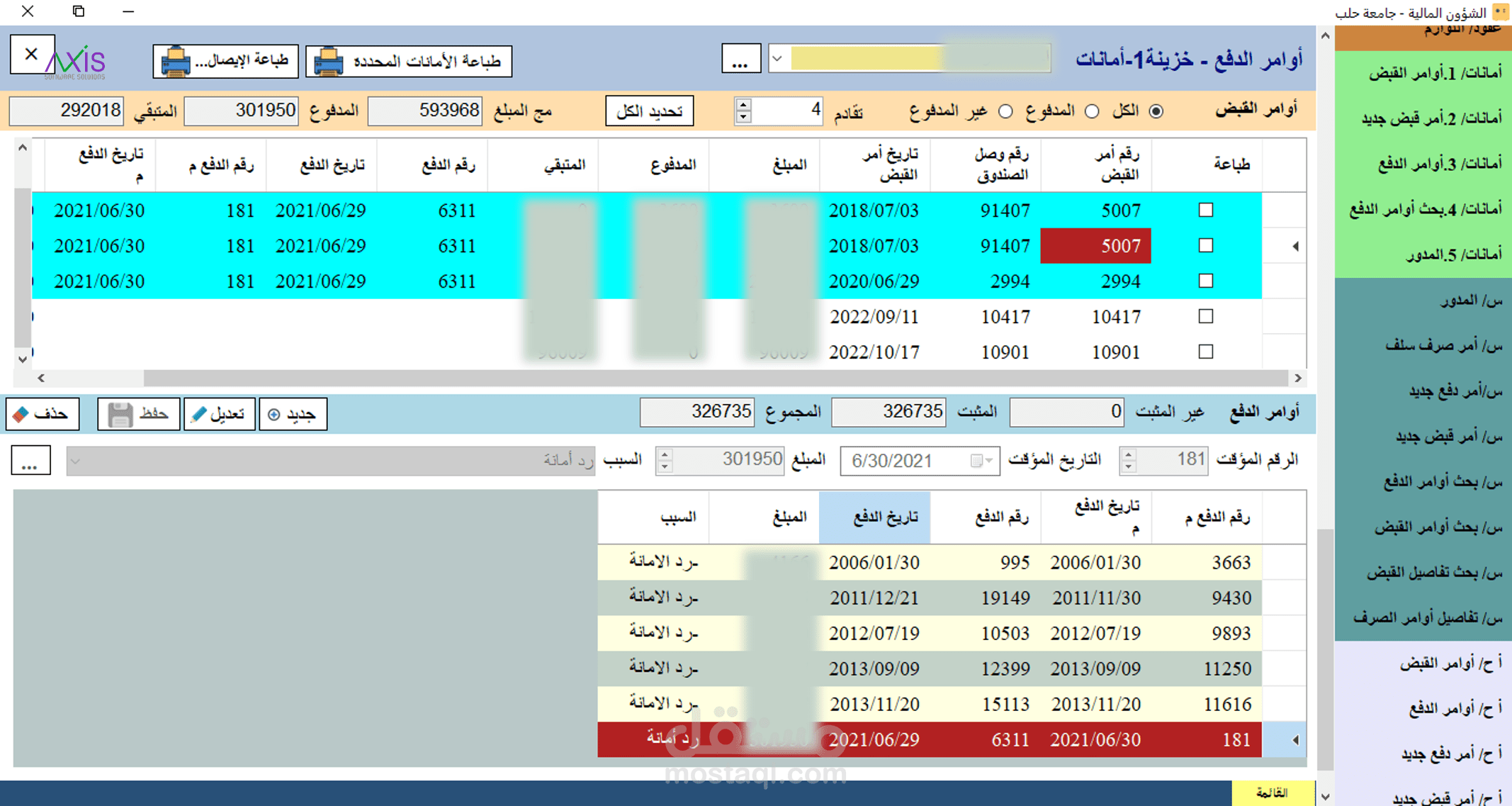Increase the تقادم spinner value
1512x806 pixels.
click(x=743, y=105)
